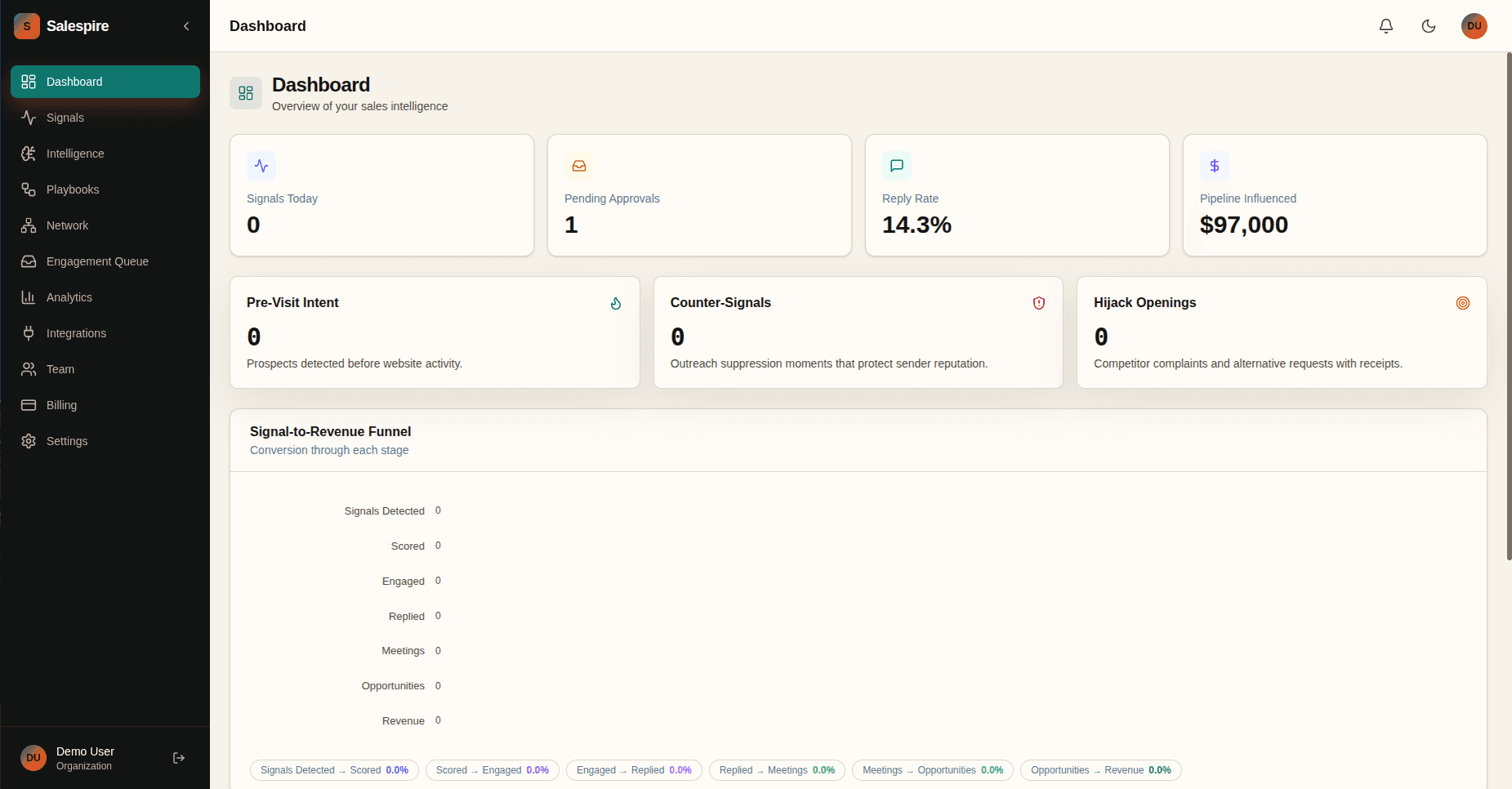Click the page vertical scrollbar
This screenshot has height=789, width=1512.
(1509, 306)
